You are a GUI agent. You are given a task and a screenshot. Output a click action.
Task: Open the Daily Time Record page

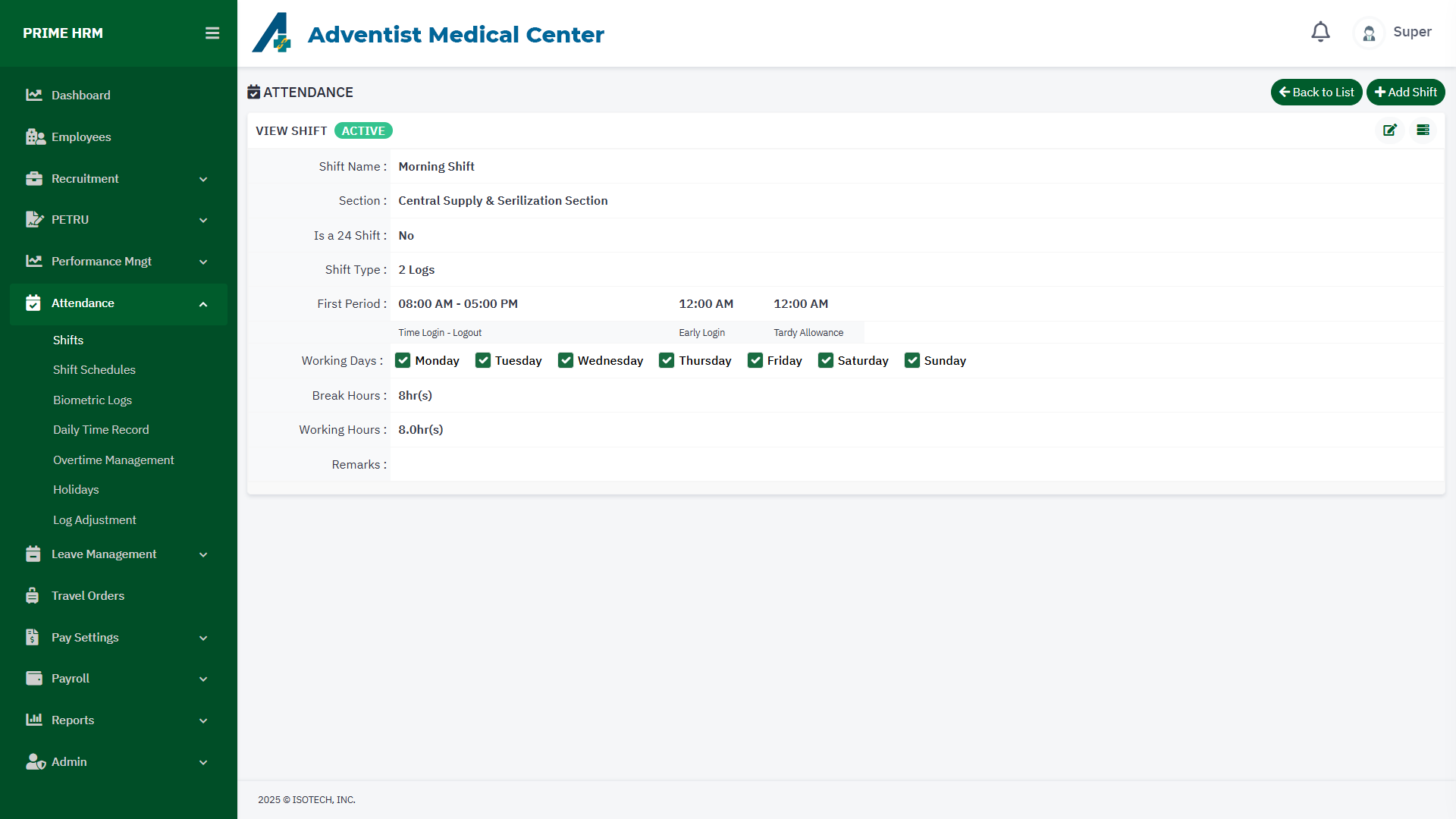[x=101, y=430]
